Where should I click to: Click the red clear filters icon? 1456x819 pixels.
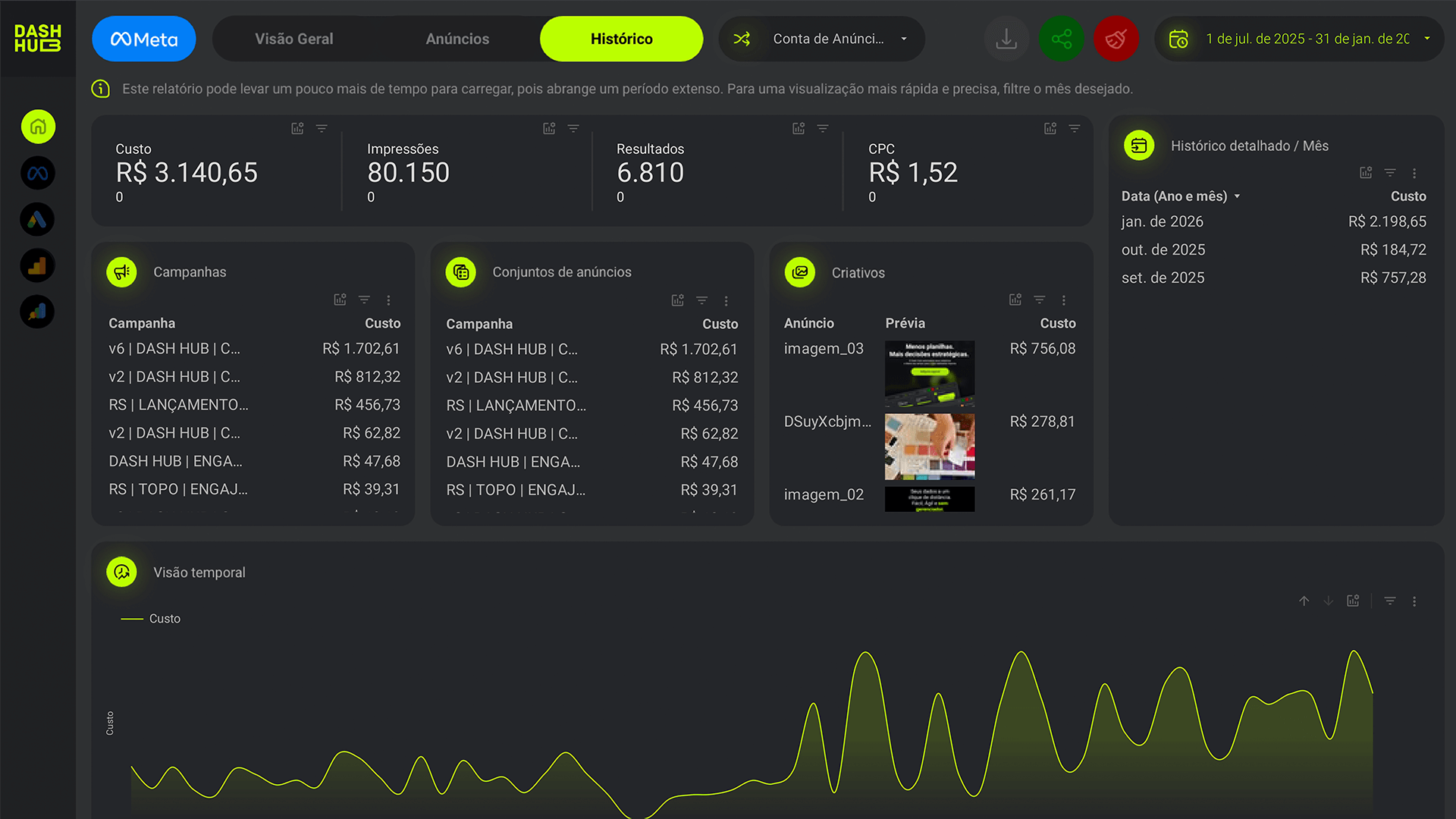pos(1116,39)
